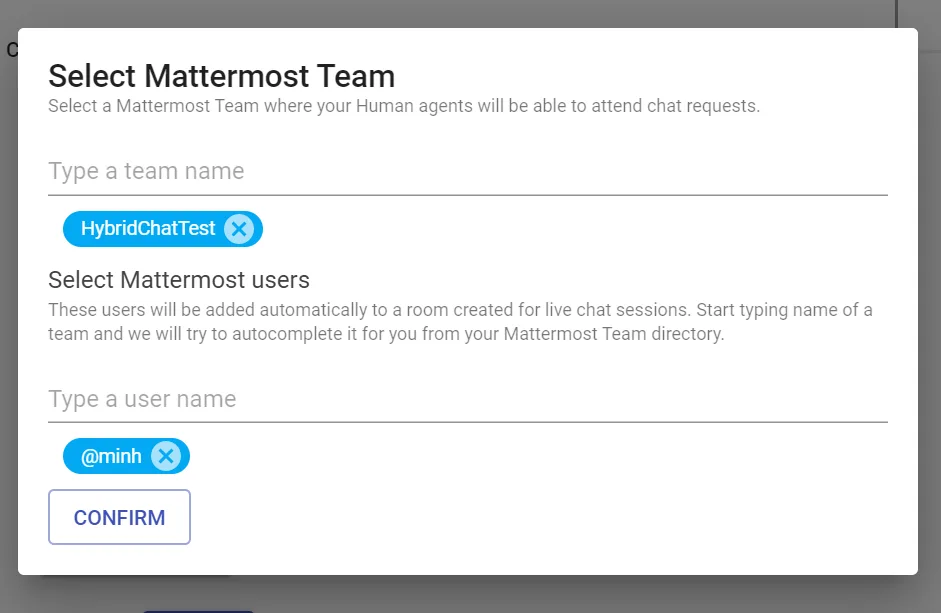
Task: Click the description beginning 'Select a Mattermost Team where'
Action: 404,106
